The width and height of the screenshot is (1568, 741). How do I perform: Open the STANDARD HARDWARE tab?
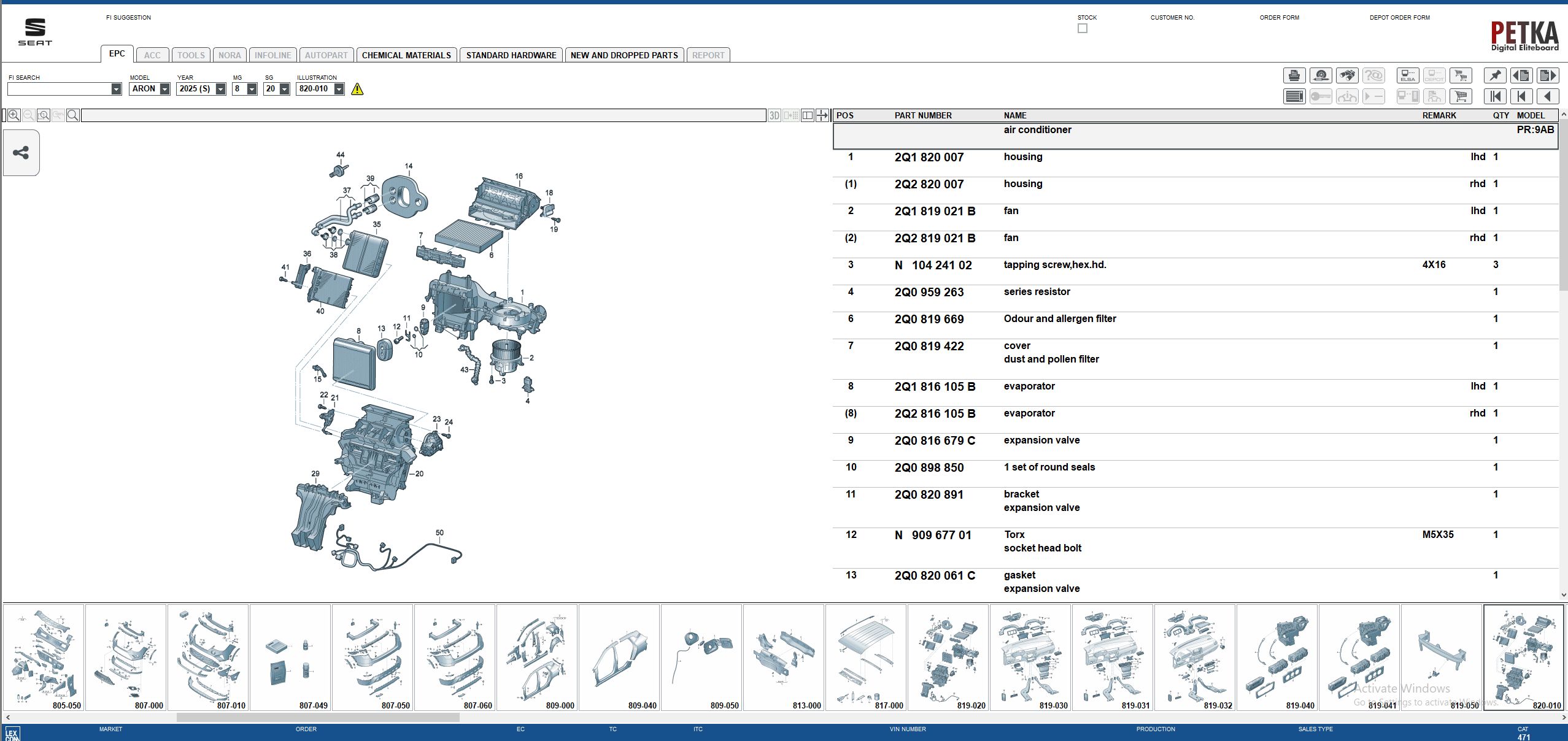tap(511, 55)
